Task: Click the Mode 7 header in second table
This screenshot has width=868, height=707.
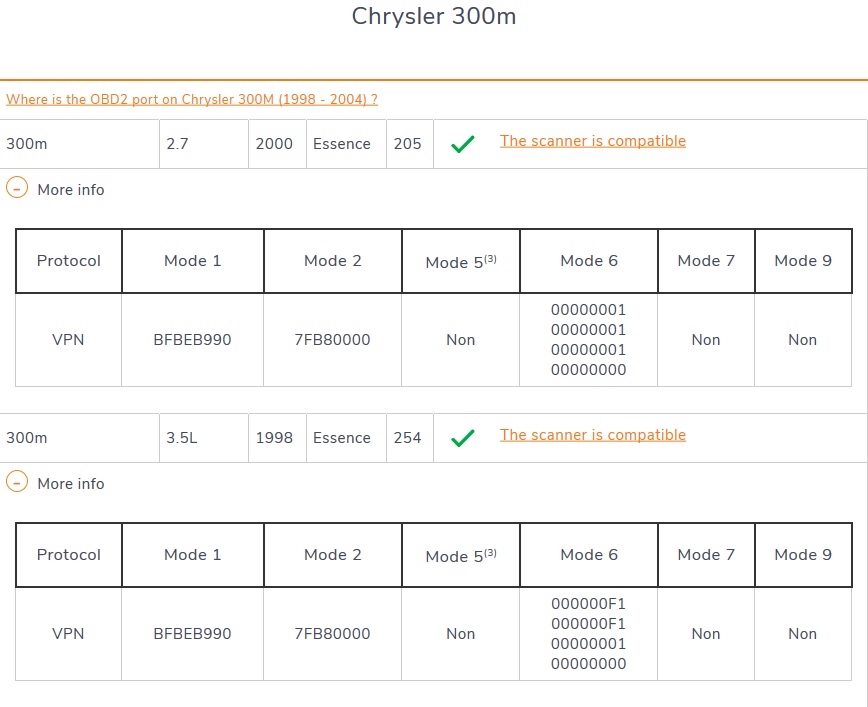Action: click(x=705, y=555)
